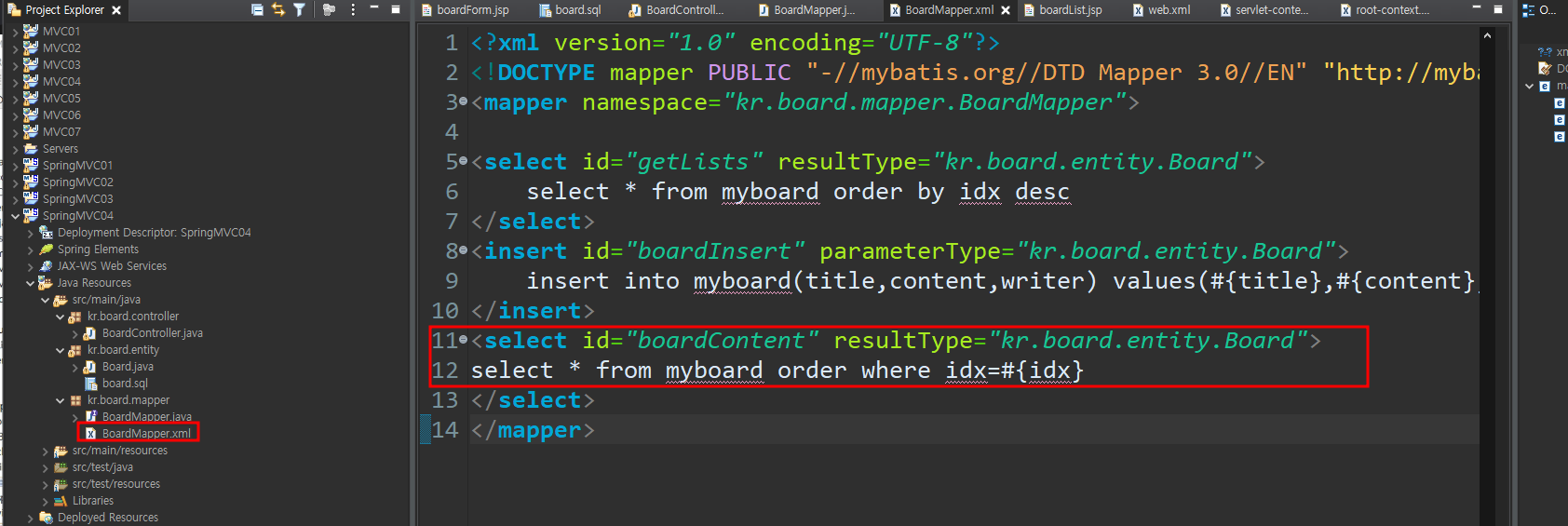The width and height of the screenshot is (1568, 526).
Task: Open the servlet-context editor tab
Action: point(1264,10)
